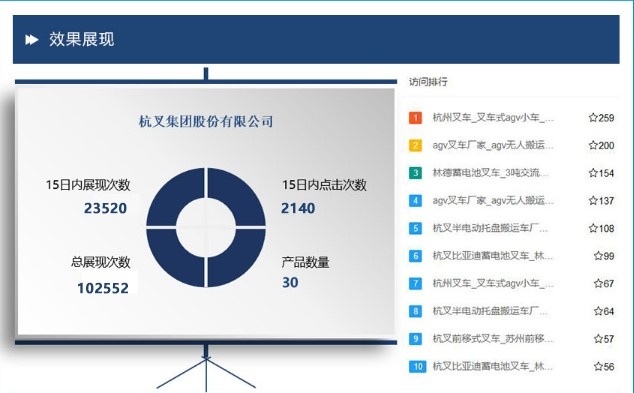The image size is (634, 393).
Task: Click the blue rank 7 badge
Action: pyautogui.click(x=415, y=283)
